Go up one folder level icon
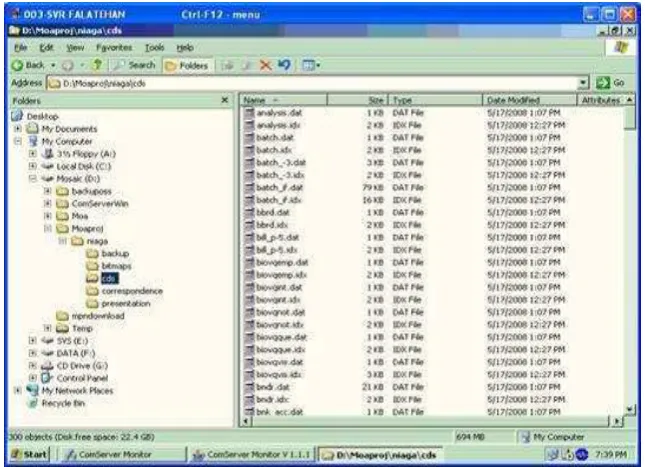Viewport: 645px width, 467px height. point(97,65)
